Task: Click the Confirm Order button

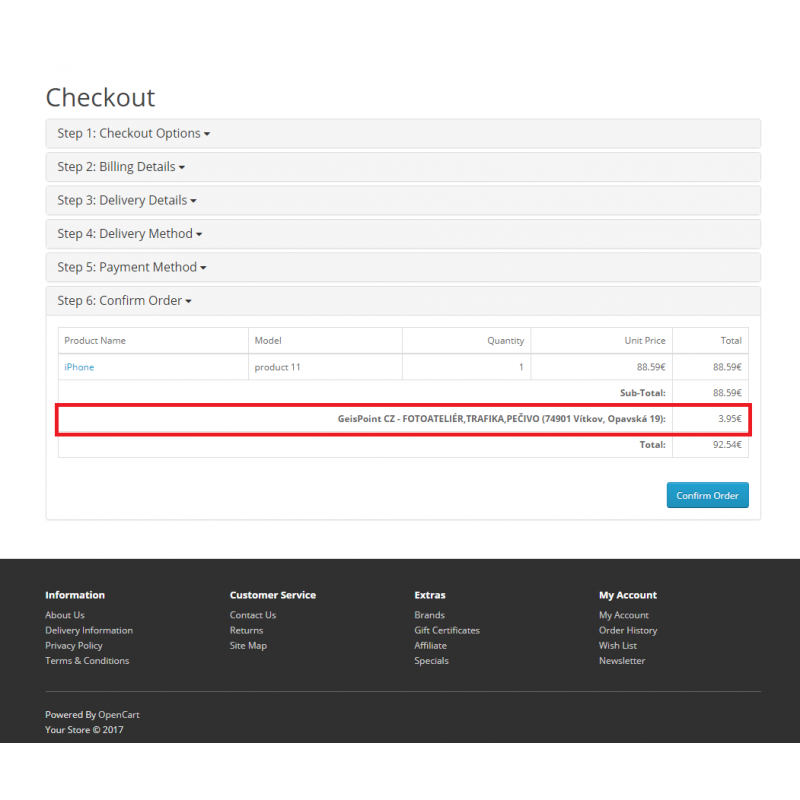Action: click(707, 496)
